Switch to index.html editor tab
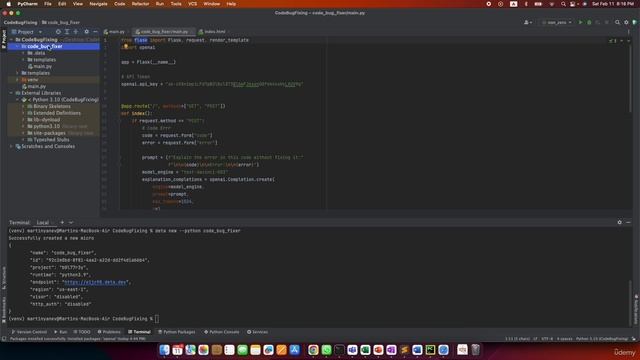This screenshot has width=640, height=360. coord(212,31)
